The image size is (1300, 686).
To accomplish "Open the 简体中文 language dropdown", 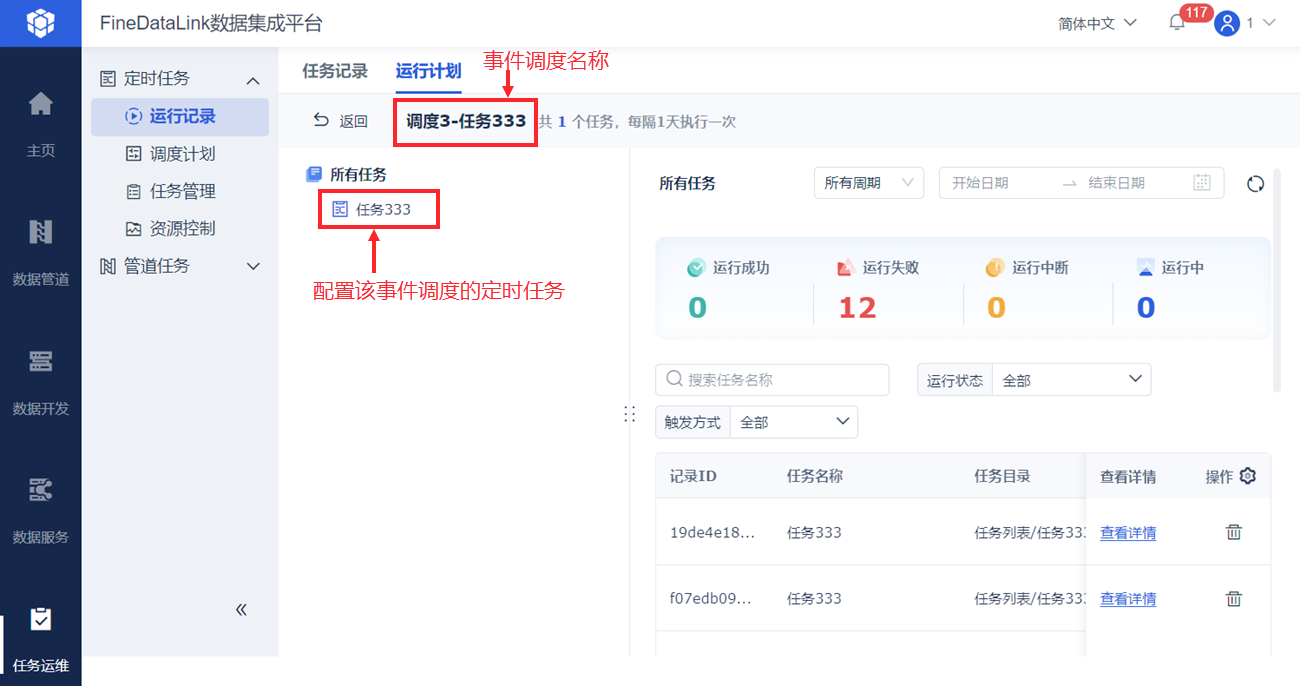I will click(x=1098, y=22).
